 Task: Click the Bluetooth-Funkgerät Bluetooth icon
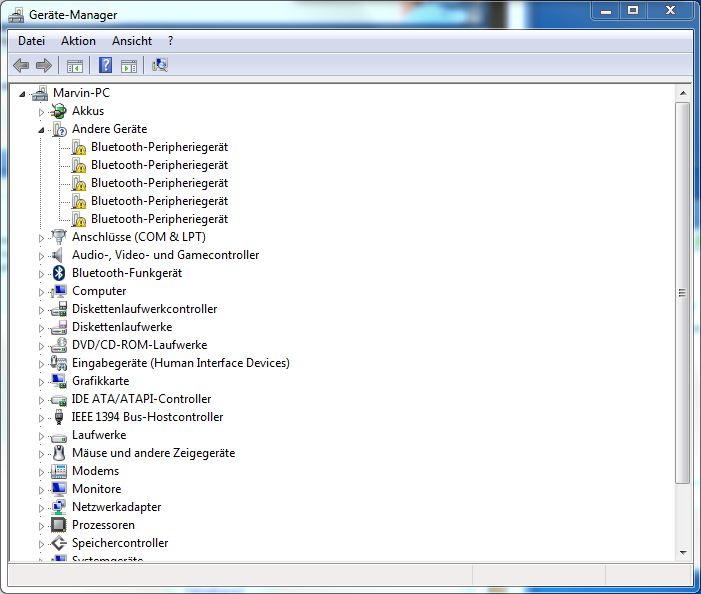(x=59, y=273)
